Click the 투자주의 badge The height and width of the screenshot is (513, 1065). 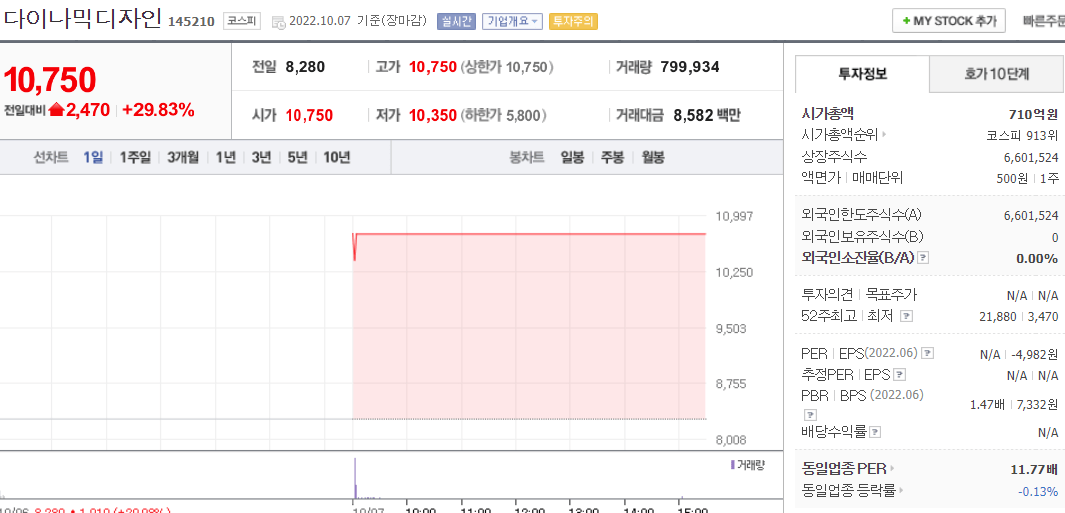coord(573,21)
